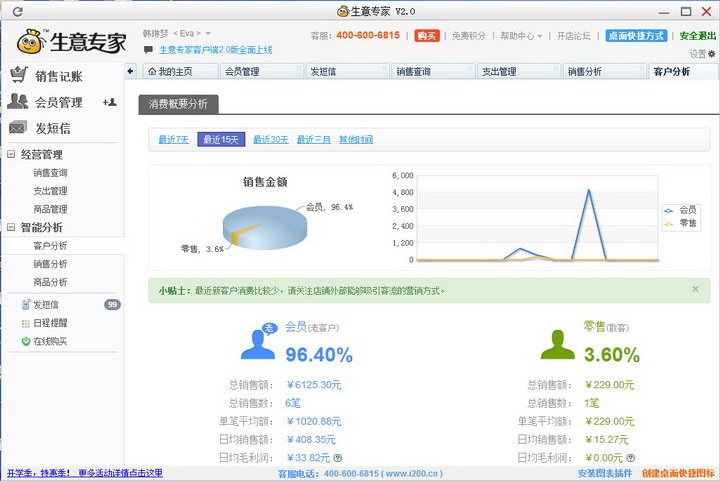Click the green 零售 person icon

tap(557, 343)
